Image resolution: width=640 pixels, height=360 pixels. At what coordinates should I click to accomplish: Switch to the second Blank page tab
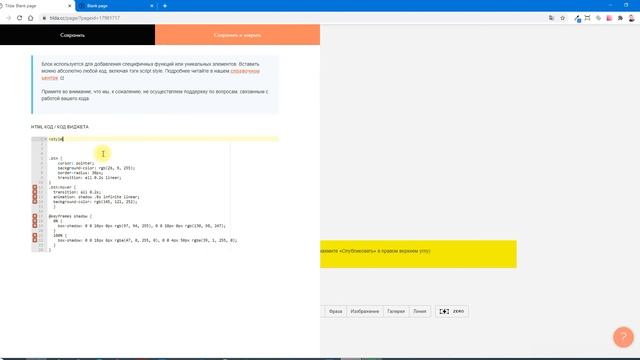point(115,6)
